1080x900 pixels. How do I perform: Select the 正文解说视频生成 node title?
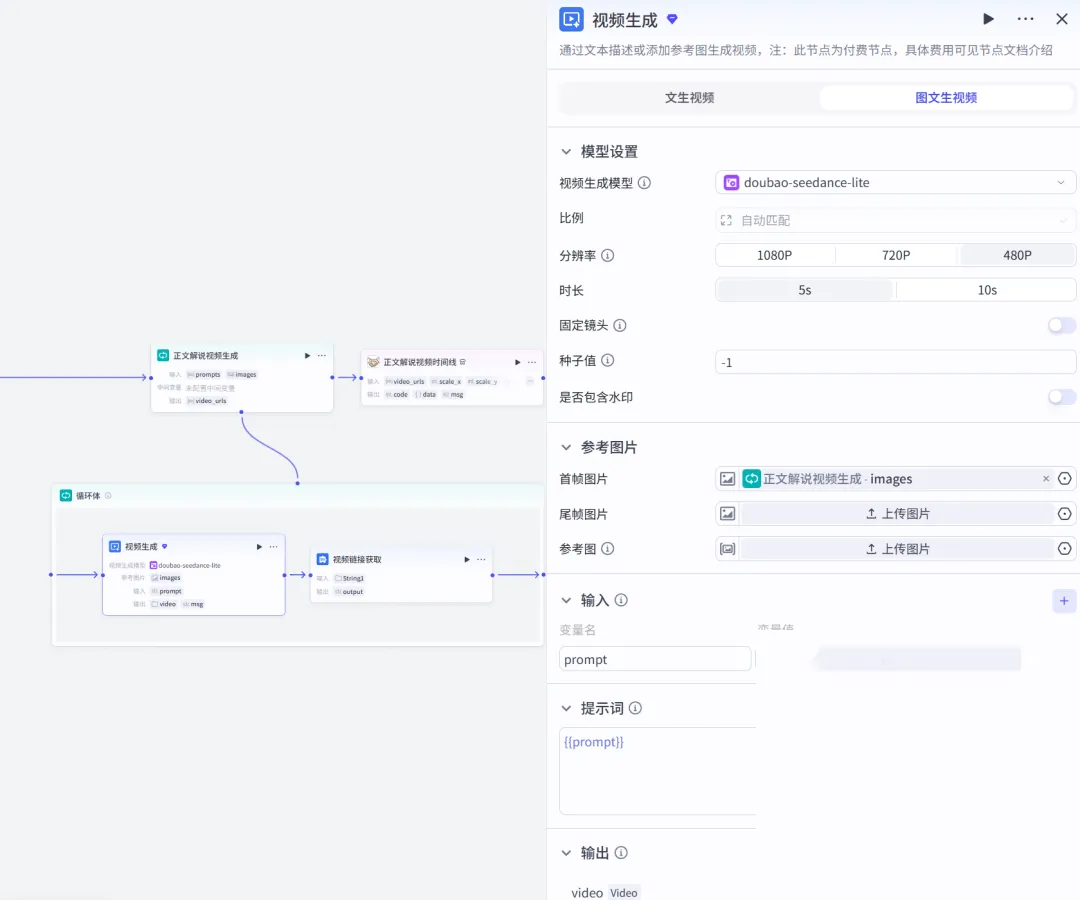coord(205,355)
